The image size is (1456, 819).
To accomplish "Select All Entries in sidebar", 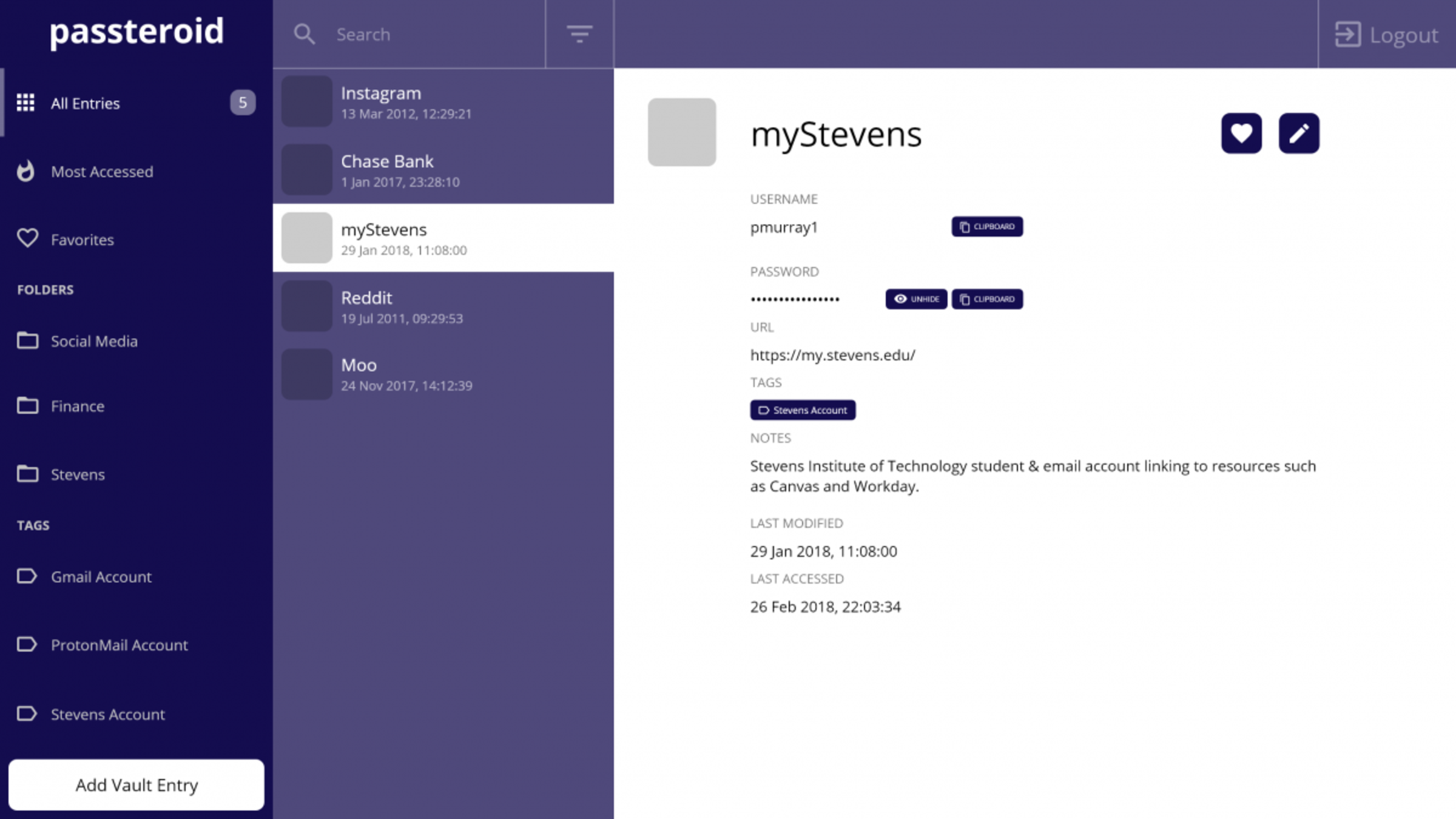I will point(85,103).
